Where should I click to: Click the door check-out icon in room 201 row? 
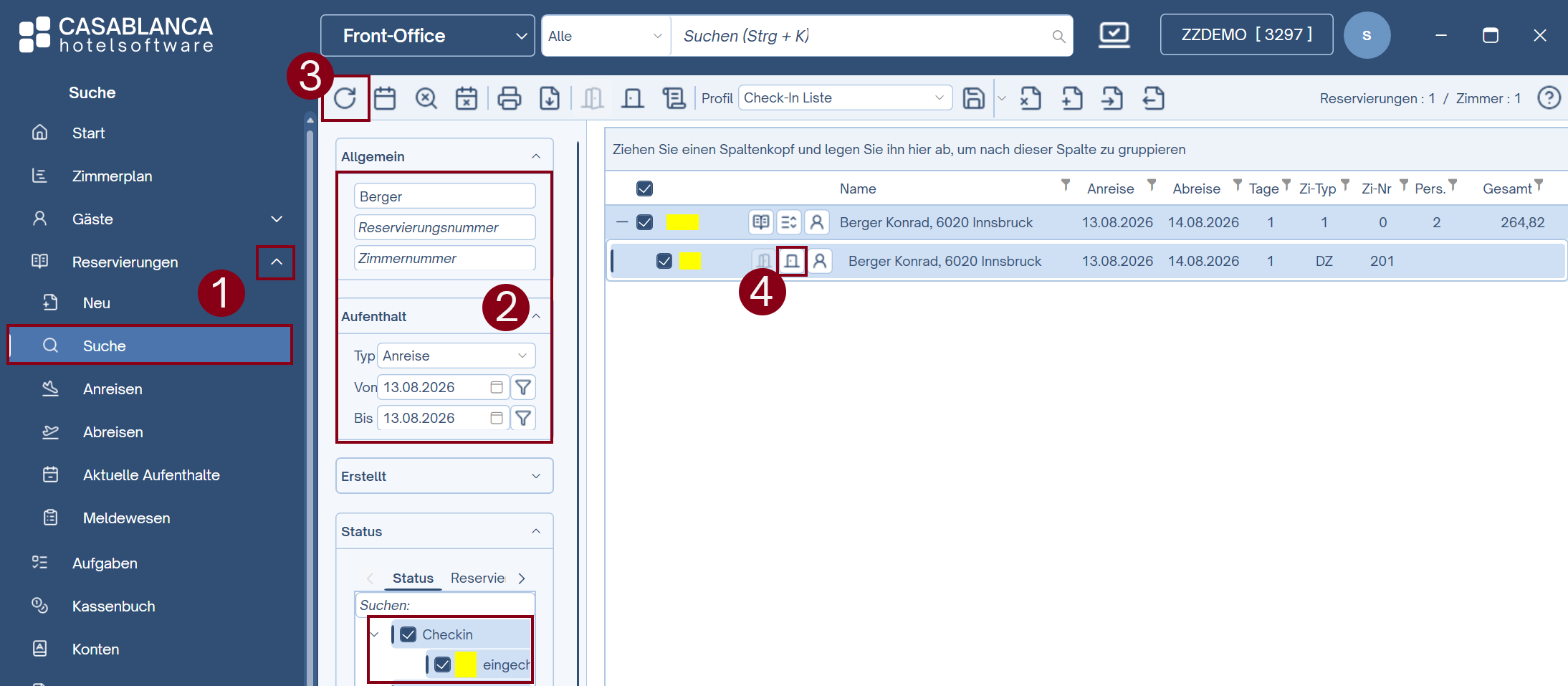792,261
